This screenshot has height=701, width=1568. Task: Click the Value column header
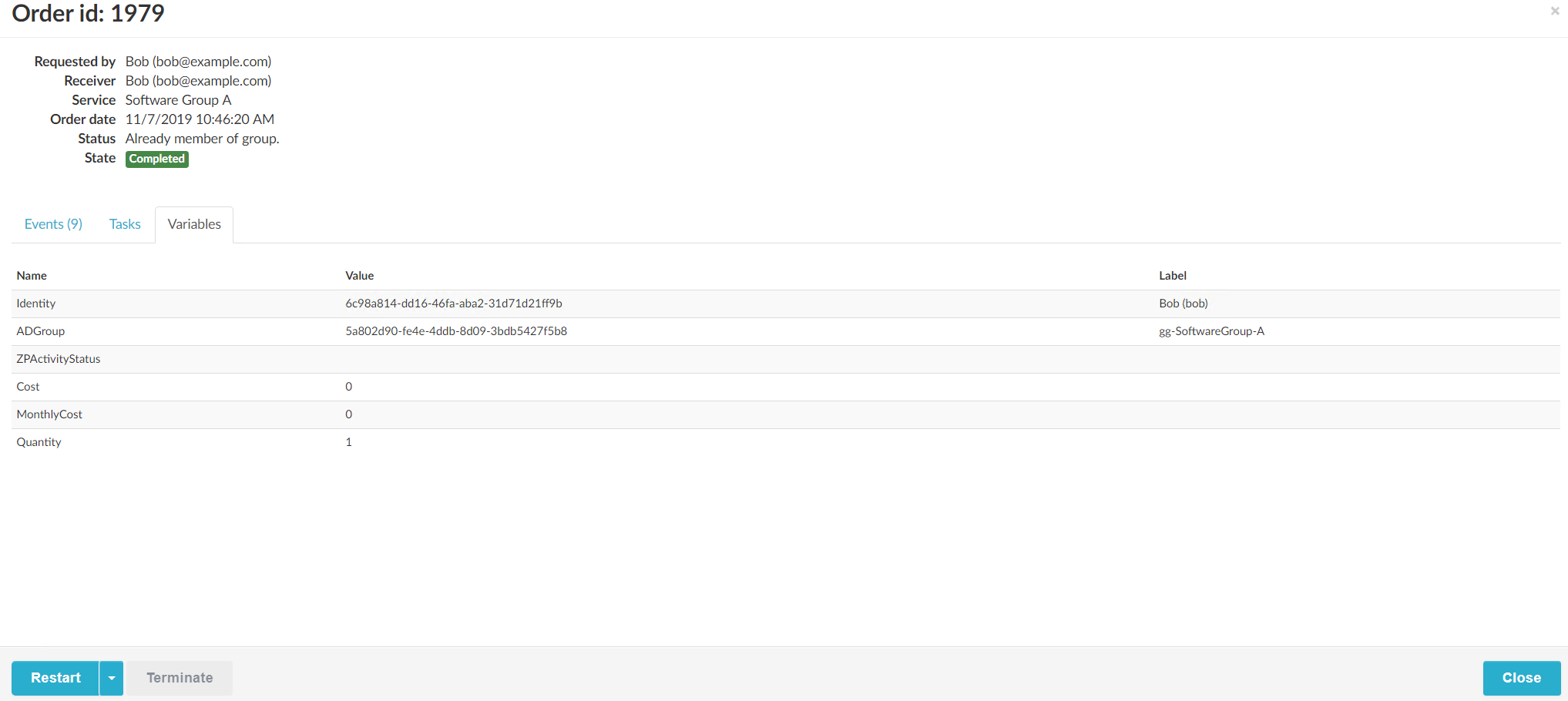359,276
